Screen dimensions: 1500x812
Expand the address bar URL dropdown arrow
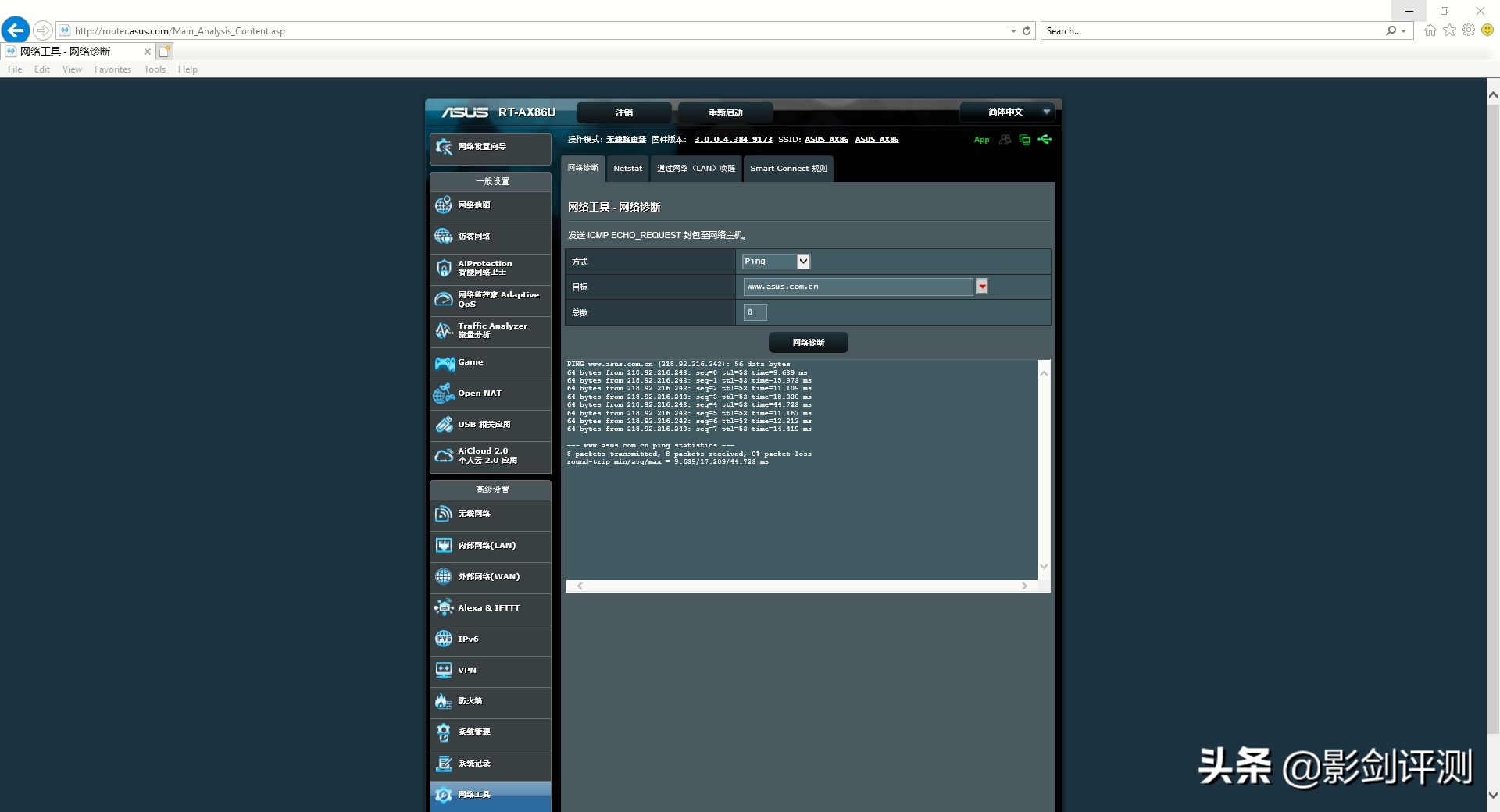[1013, 31]
